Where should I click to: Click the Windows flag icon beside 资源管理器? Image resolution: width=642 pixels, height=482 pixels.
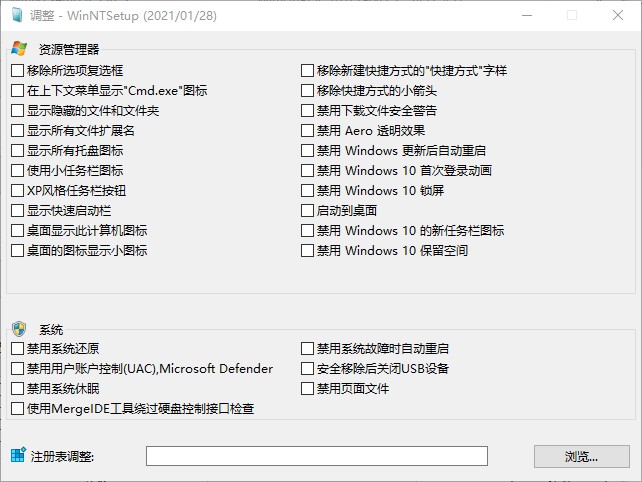[19, 48]
